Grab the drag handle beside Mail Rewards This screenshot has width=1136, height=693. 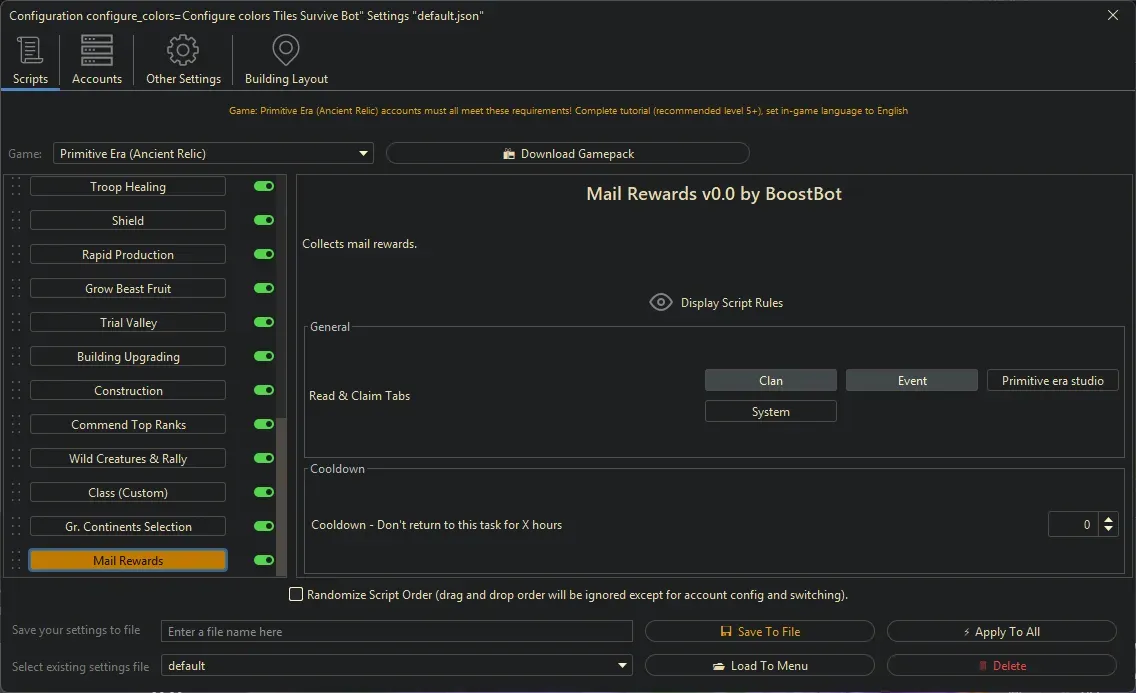coord(15,560)
